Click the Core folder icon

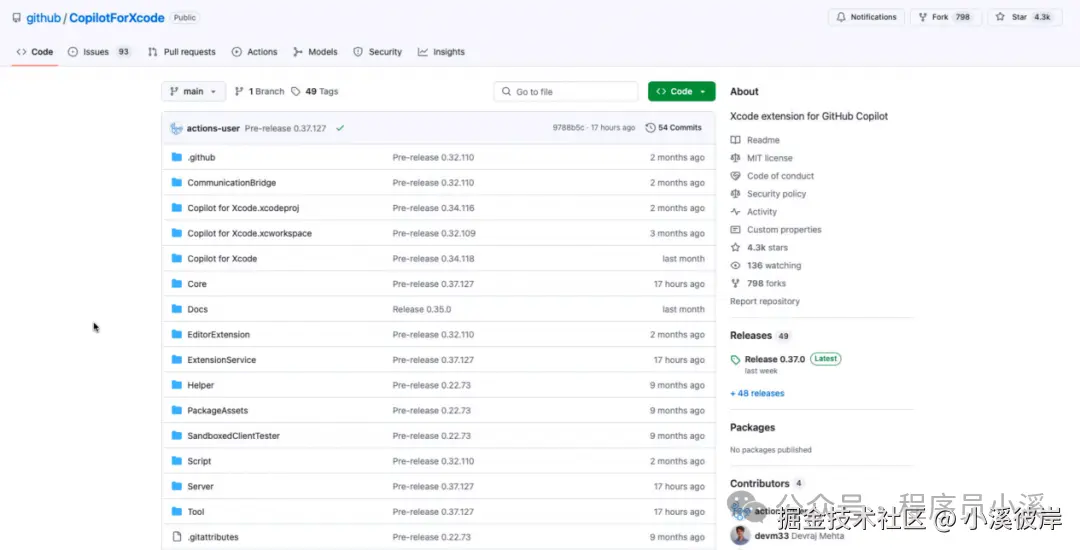(176, 284)
